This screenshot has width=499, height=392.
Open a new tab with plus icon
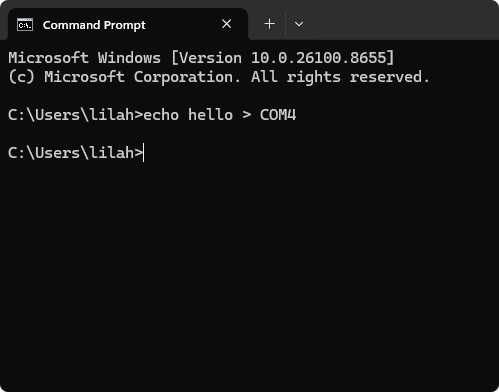[x=269, y=24]
